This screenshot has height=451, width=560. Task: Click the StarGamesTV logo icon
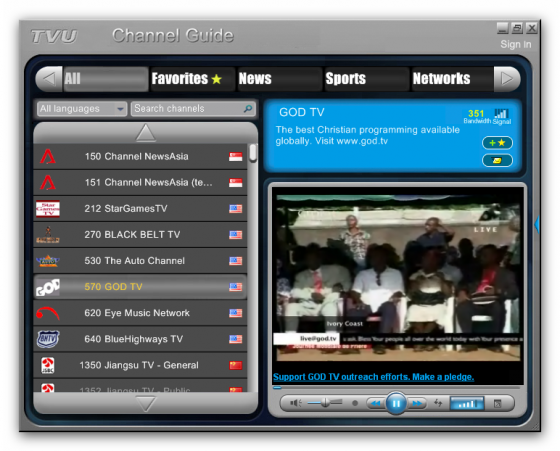pos(48,209)
